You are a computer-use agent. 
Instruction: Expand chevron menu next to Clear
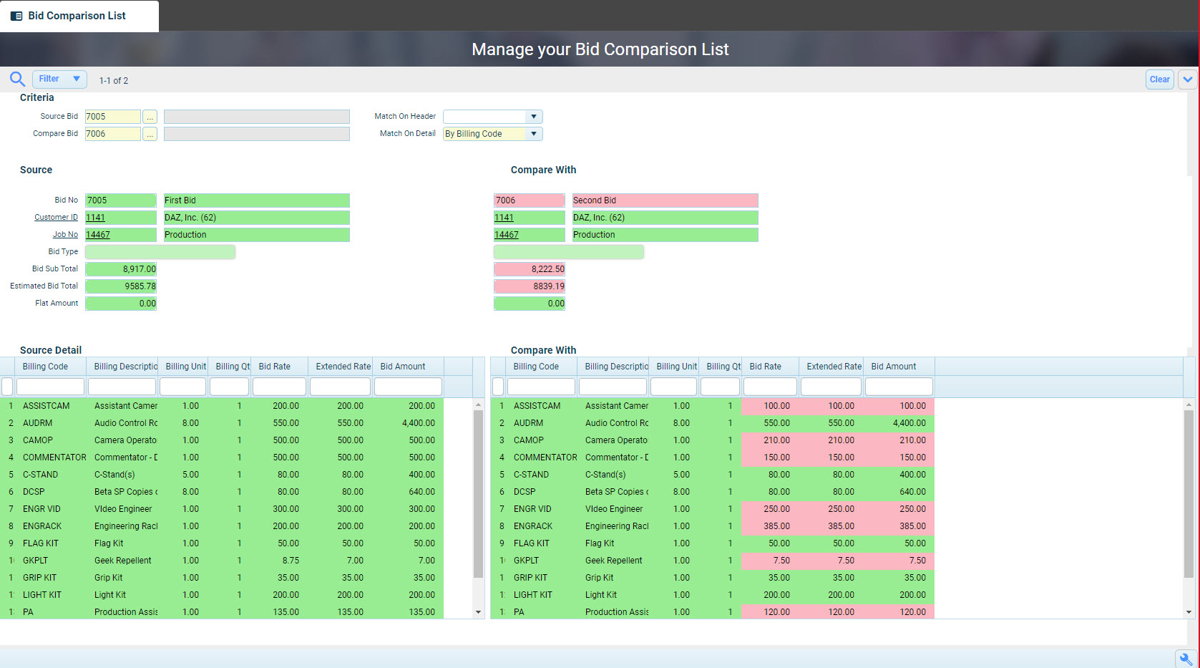(x=1187, y=80)
